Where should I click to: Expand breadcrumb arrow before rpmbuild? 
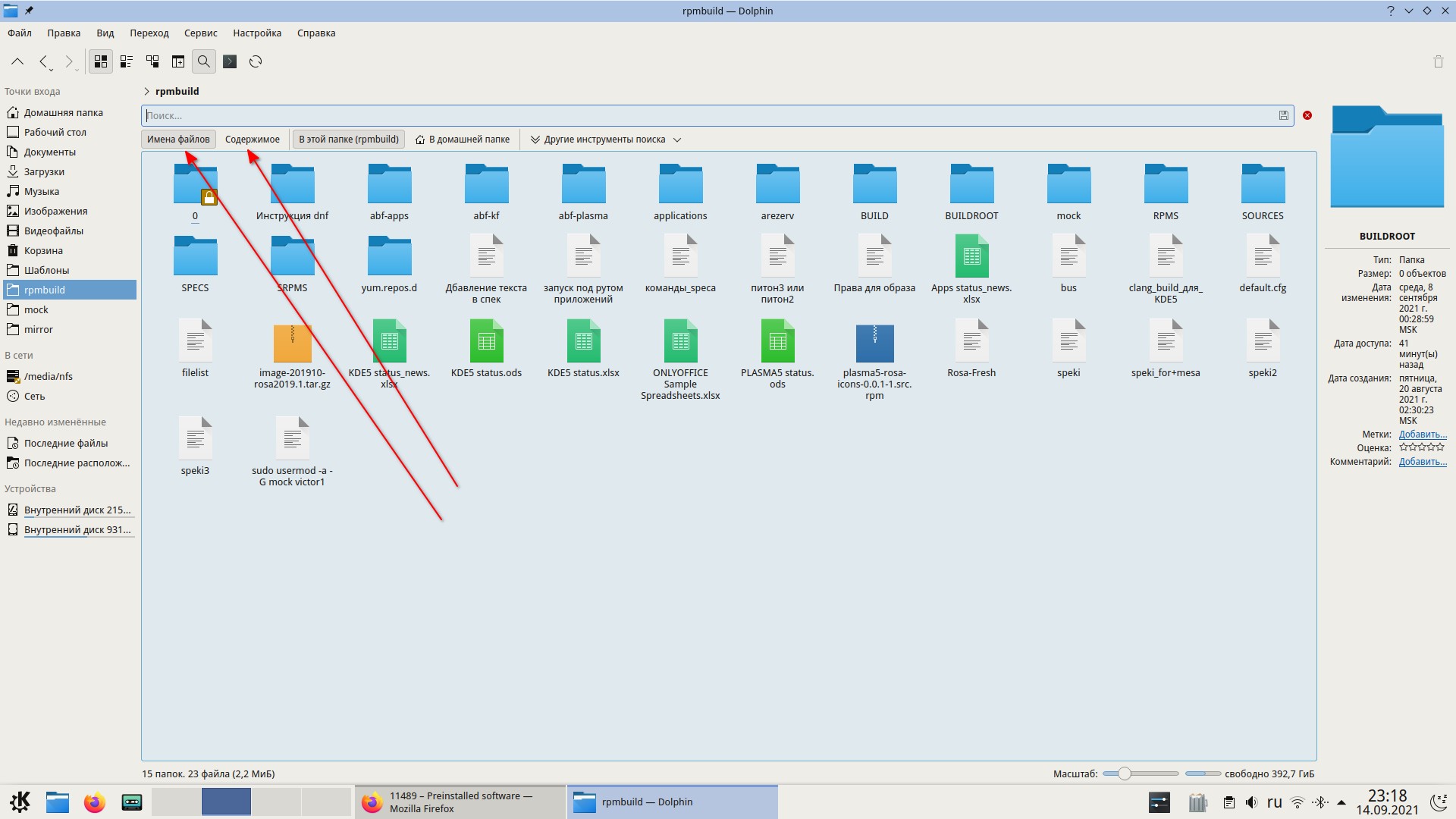pyautogui.click(x=146, y=91)
